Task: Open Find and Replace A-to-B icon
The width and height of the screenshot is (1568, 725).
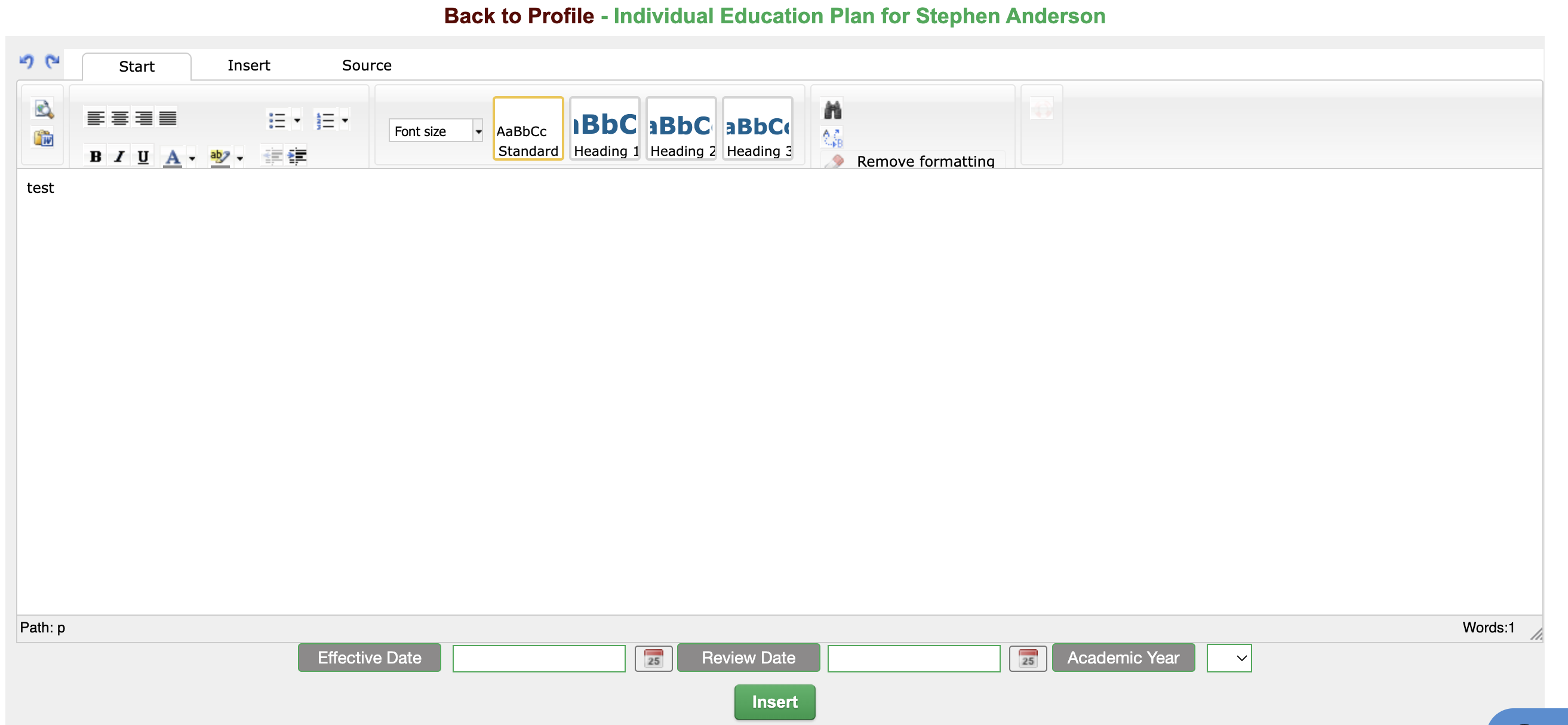Action: (833, 138)
